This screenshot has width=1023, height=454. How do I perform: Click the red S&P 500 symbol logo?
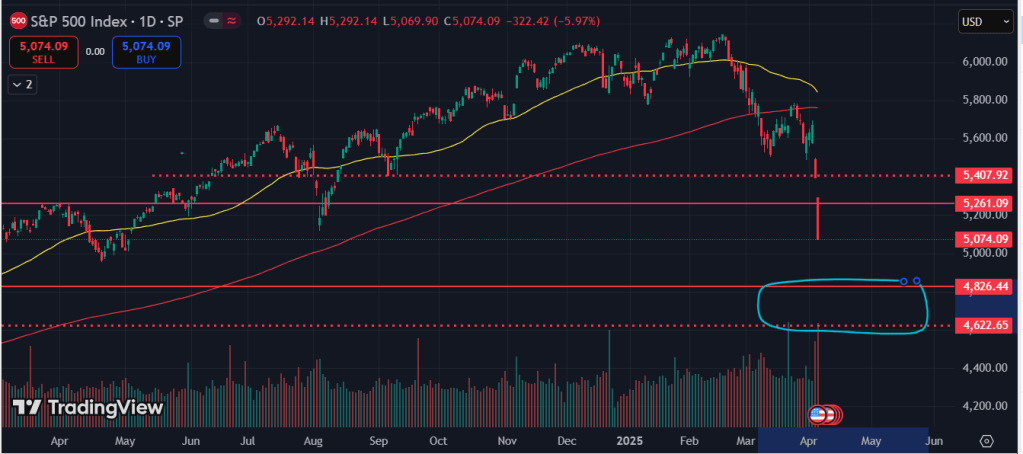click(17, 20)
